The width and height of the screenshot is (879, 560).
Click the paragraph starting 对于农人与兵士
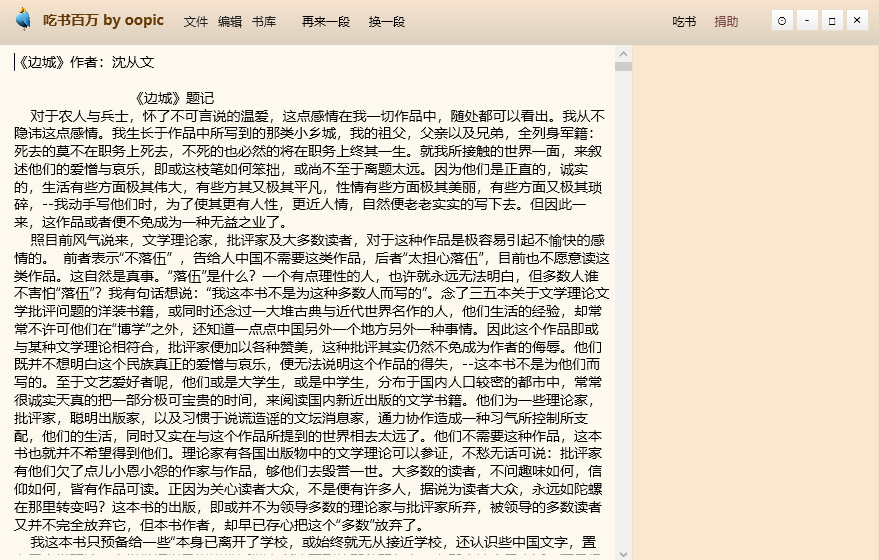pyautogui.click(x=309, y=169)
